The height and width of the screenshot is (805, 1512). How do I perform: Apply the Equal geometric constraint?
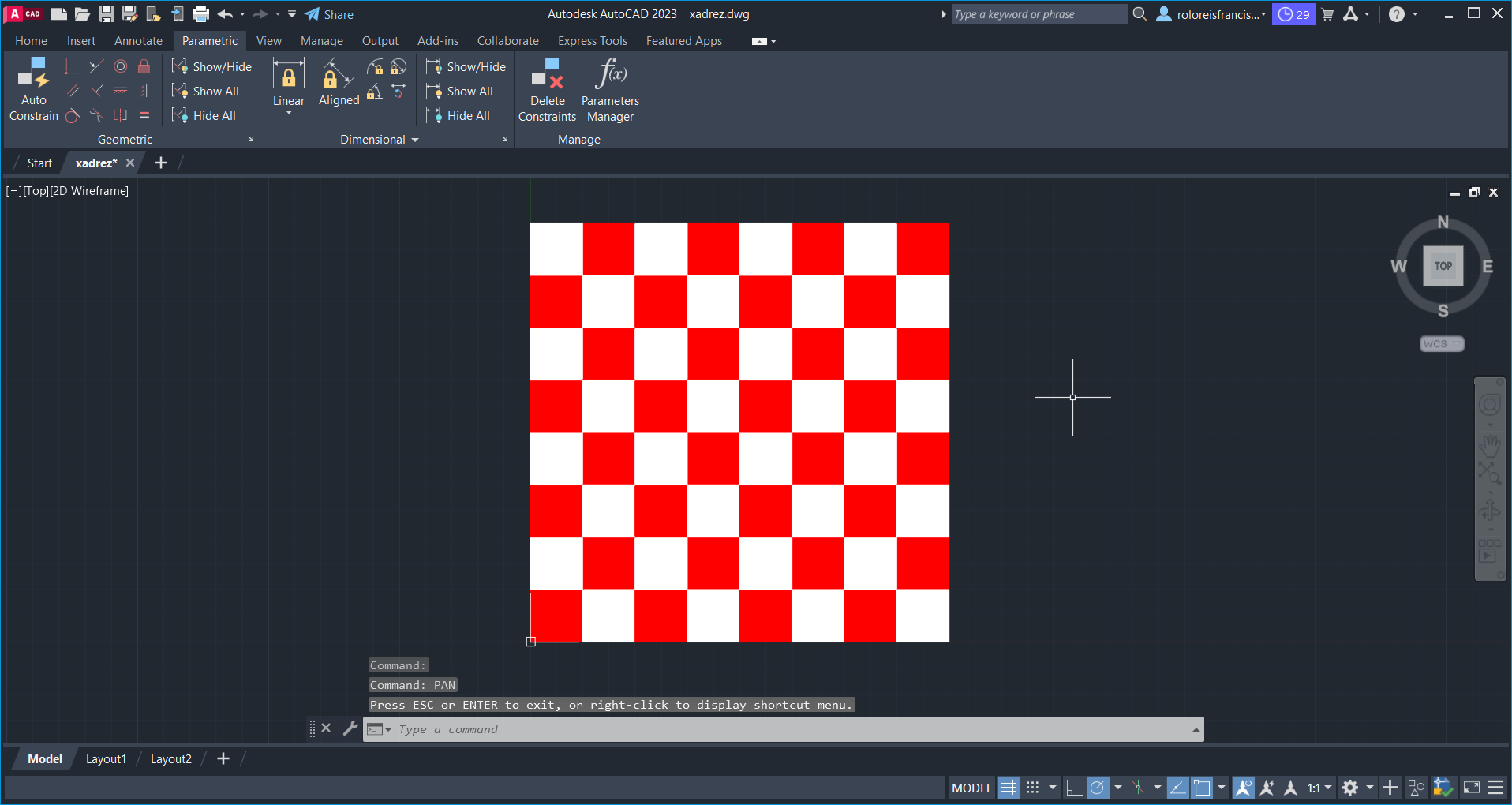[144, 115]
